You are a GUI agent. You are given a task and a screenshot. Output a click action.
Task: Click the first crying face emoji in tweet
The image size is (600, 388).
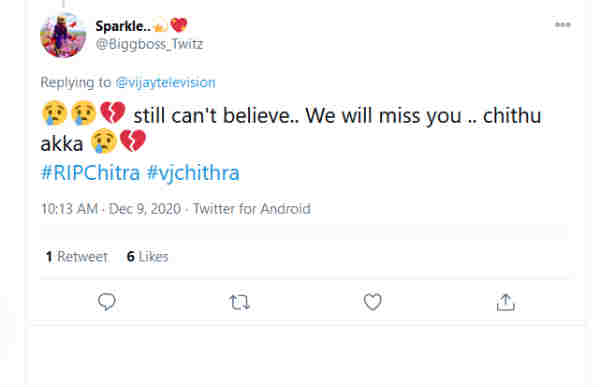point(55,113)
